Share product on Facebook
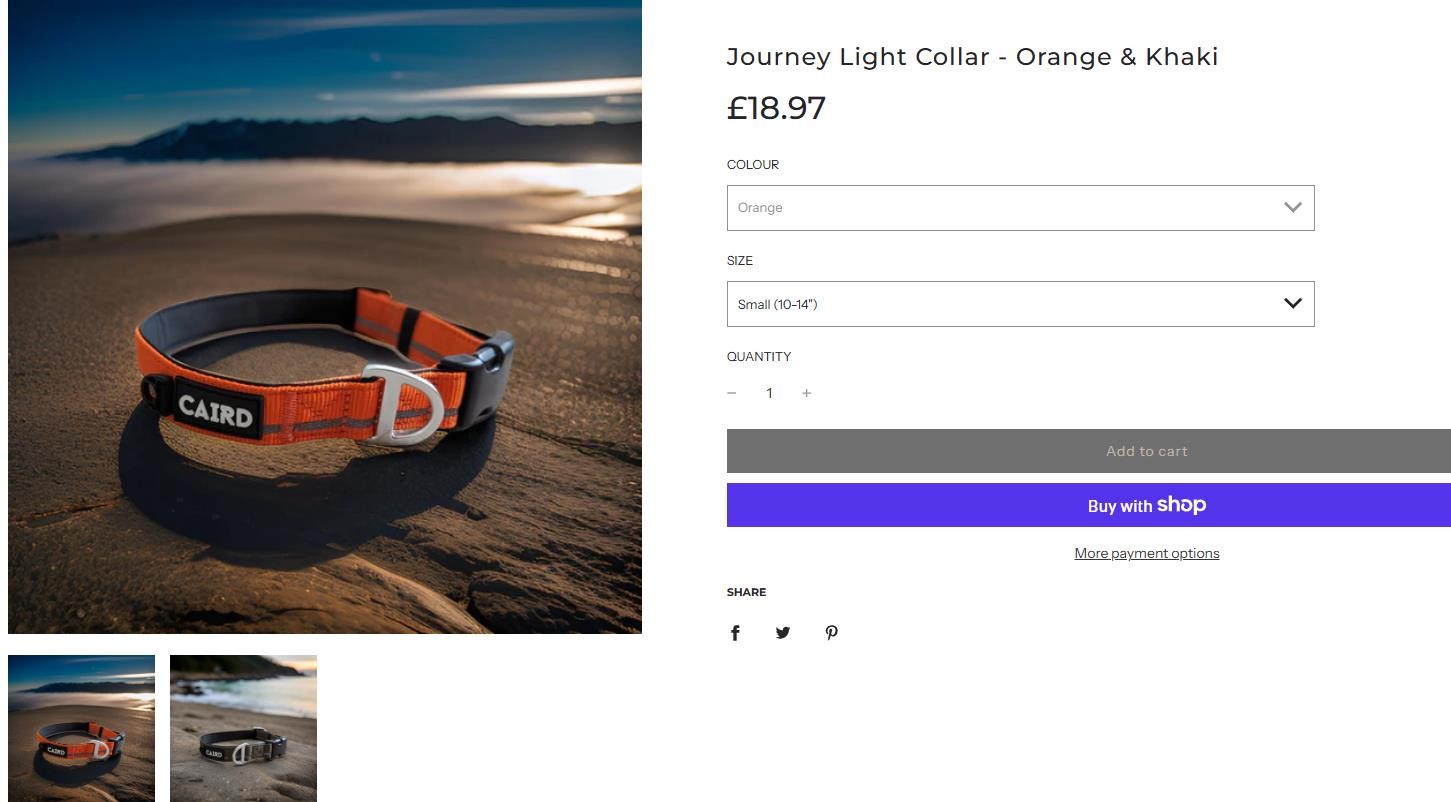Image resolution: width=1451 pixels, height=802 pixels. (735, 633)
